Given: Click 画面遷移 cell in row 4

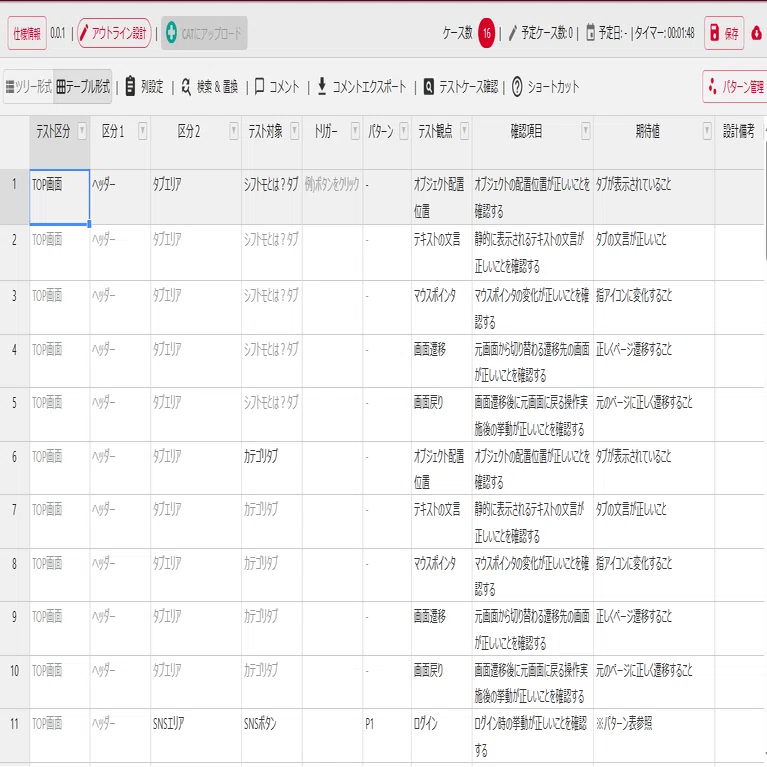Looking at the screenshot, I should pyautogui.click(x=442, y=361).
